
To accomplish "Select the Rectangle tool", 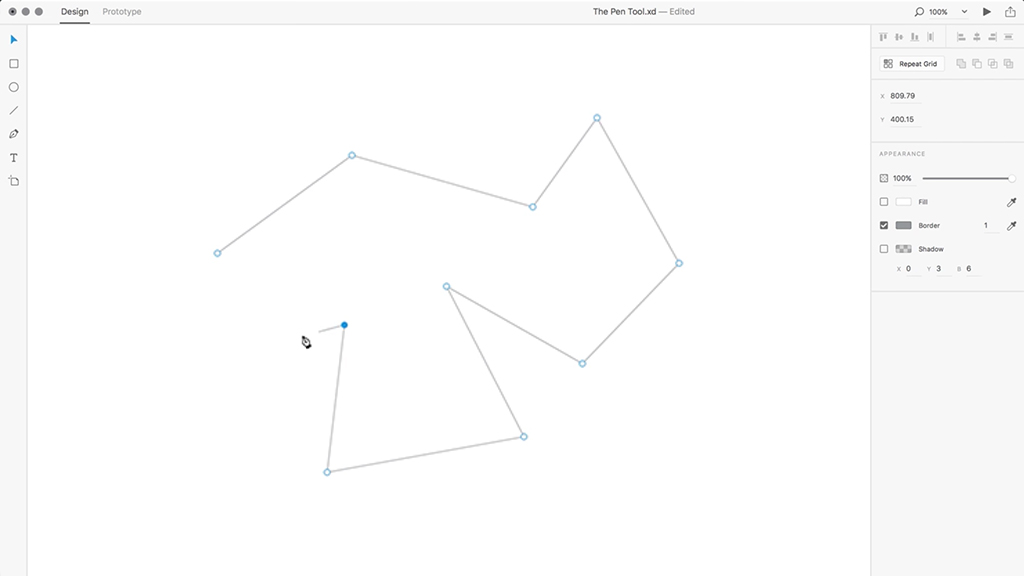I will [13, 64].
